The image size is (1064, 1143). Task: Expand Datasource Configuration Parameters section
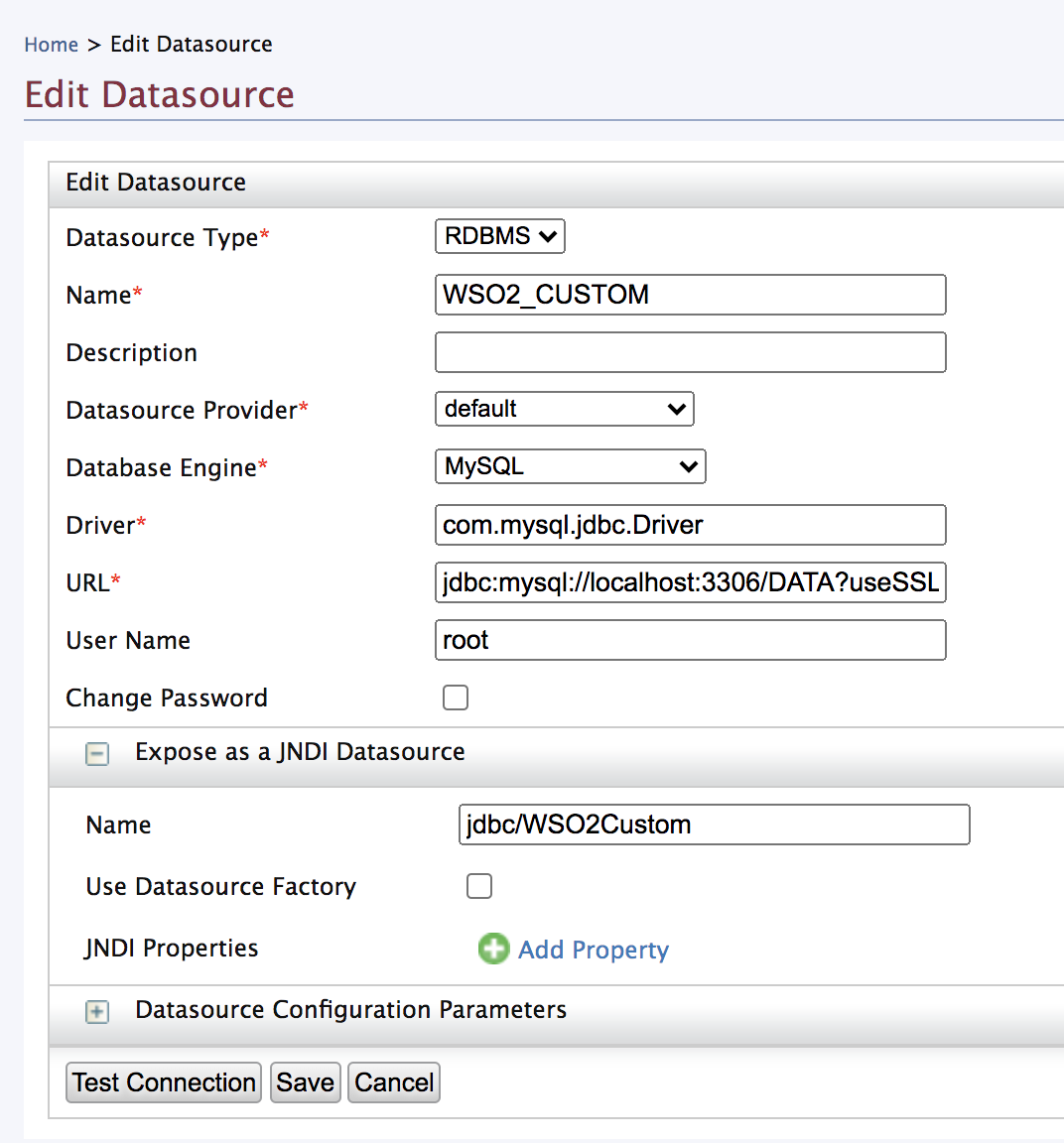click(97, 1012)
